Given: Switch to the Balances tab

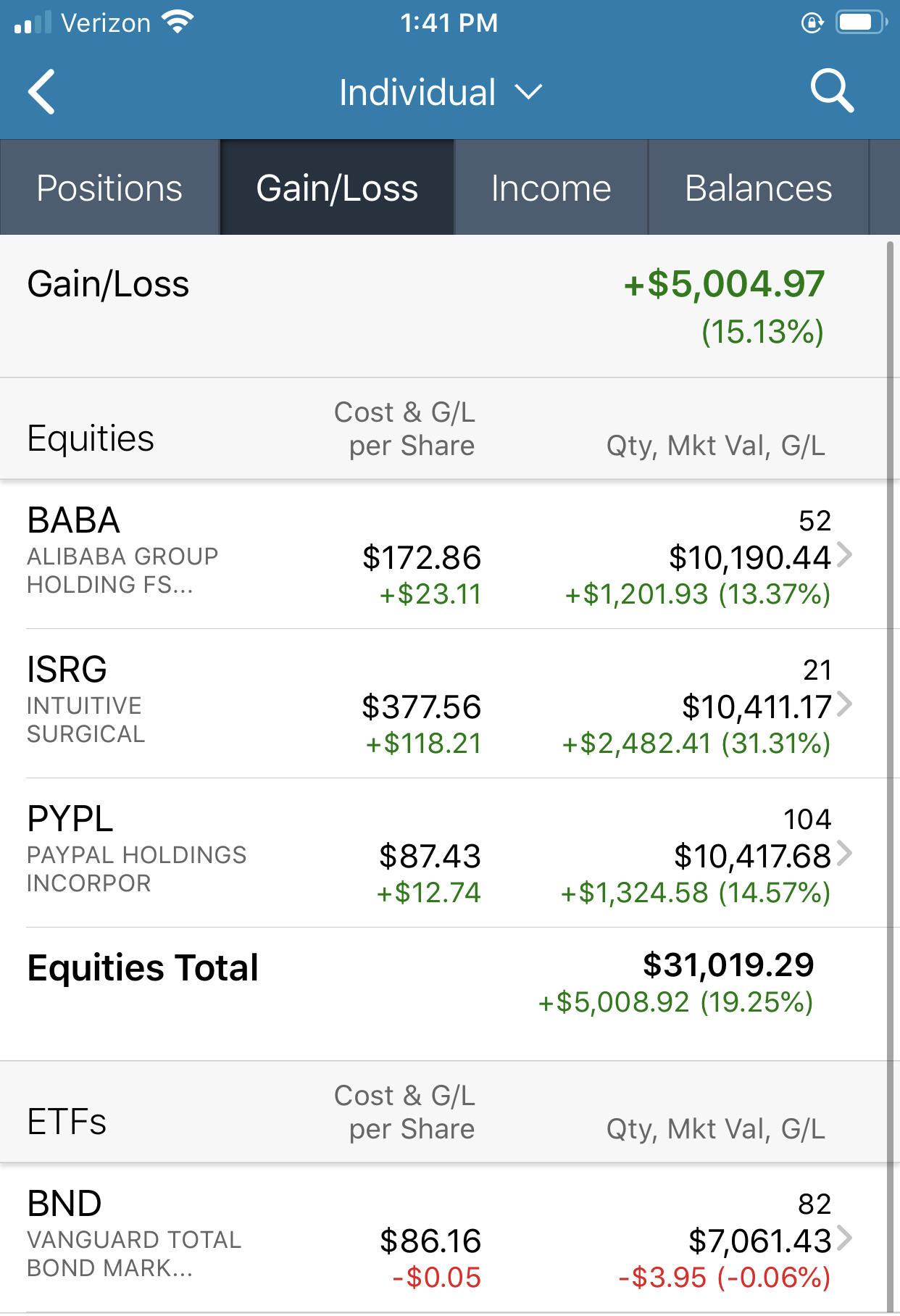Looking at the screenshot, I should [x=758, y=188].
